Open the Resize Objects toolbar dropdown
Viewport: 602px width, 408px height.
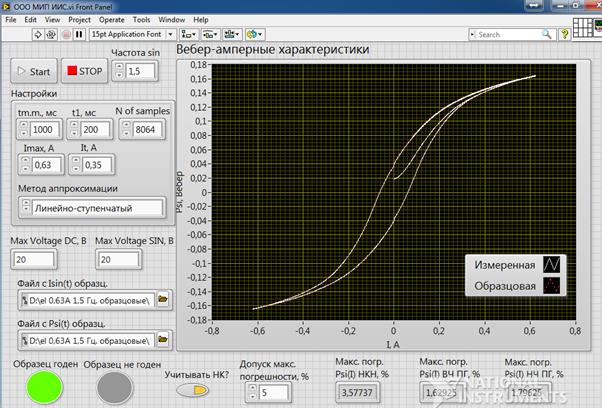tap(232, 35)
